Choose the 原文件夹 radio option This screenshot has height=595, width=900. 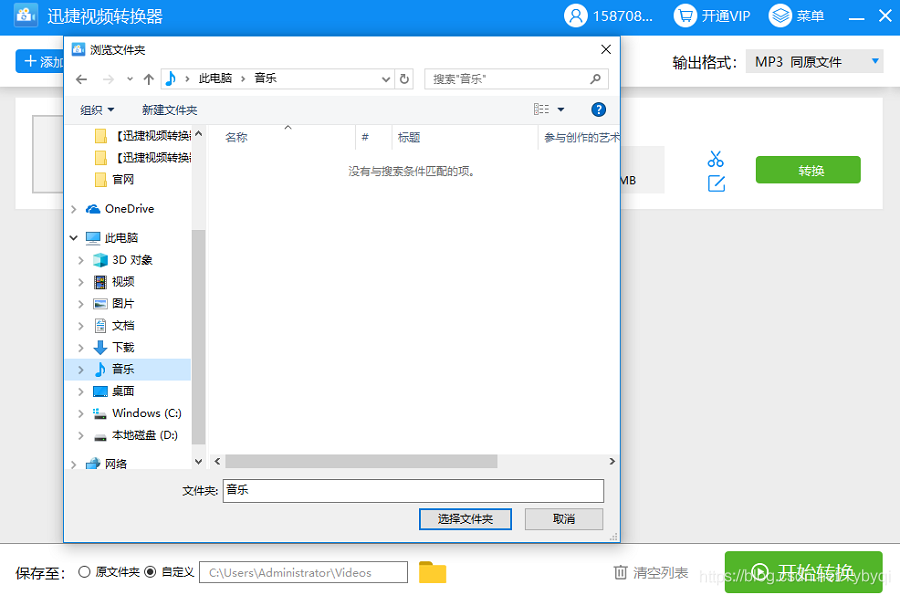84,572
